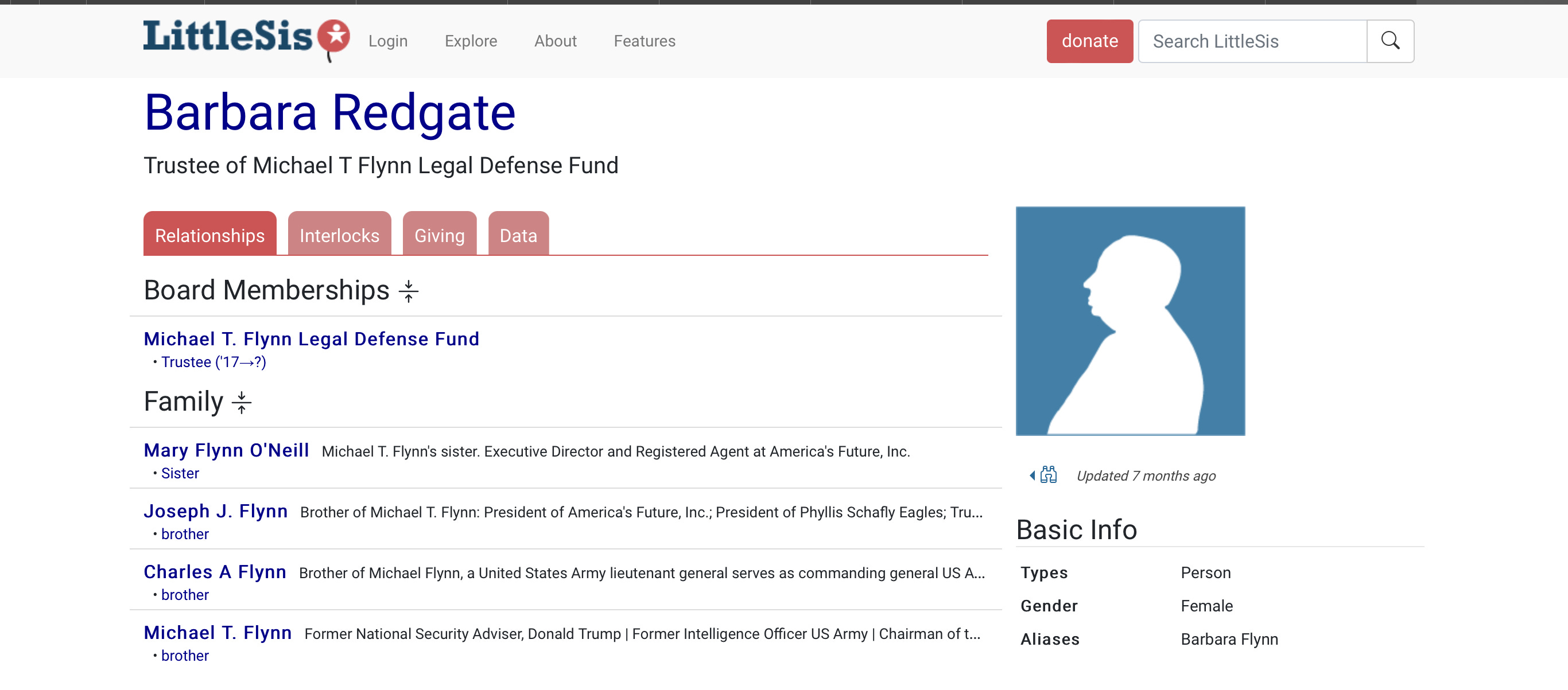Click Mary Flynn O'Neill's description text
Image resolution: width=1568 pixels, height=690 pixels.
pos(615,451)
